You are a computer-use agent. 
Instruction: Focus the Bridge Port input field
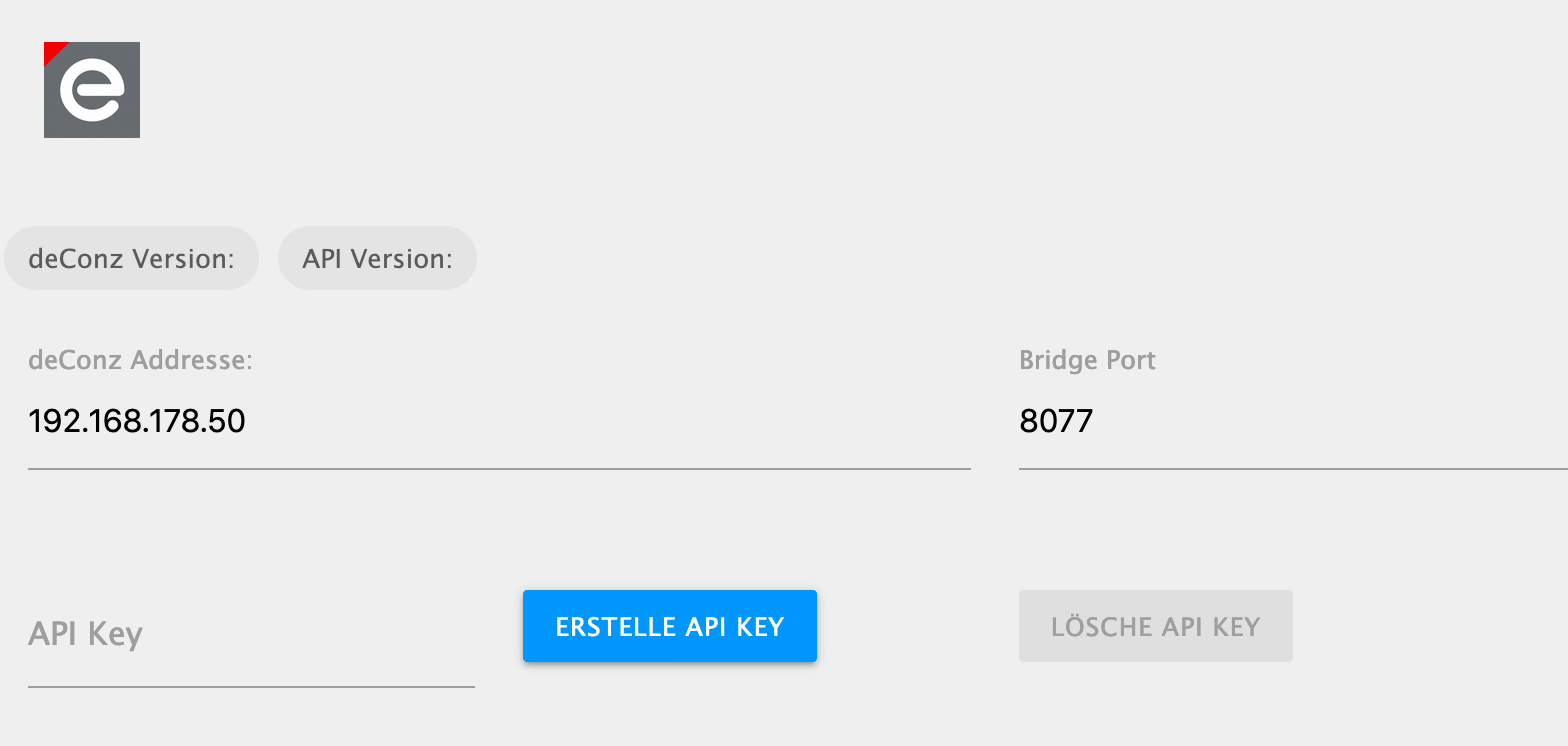coord(1293,421)
